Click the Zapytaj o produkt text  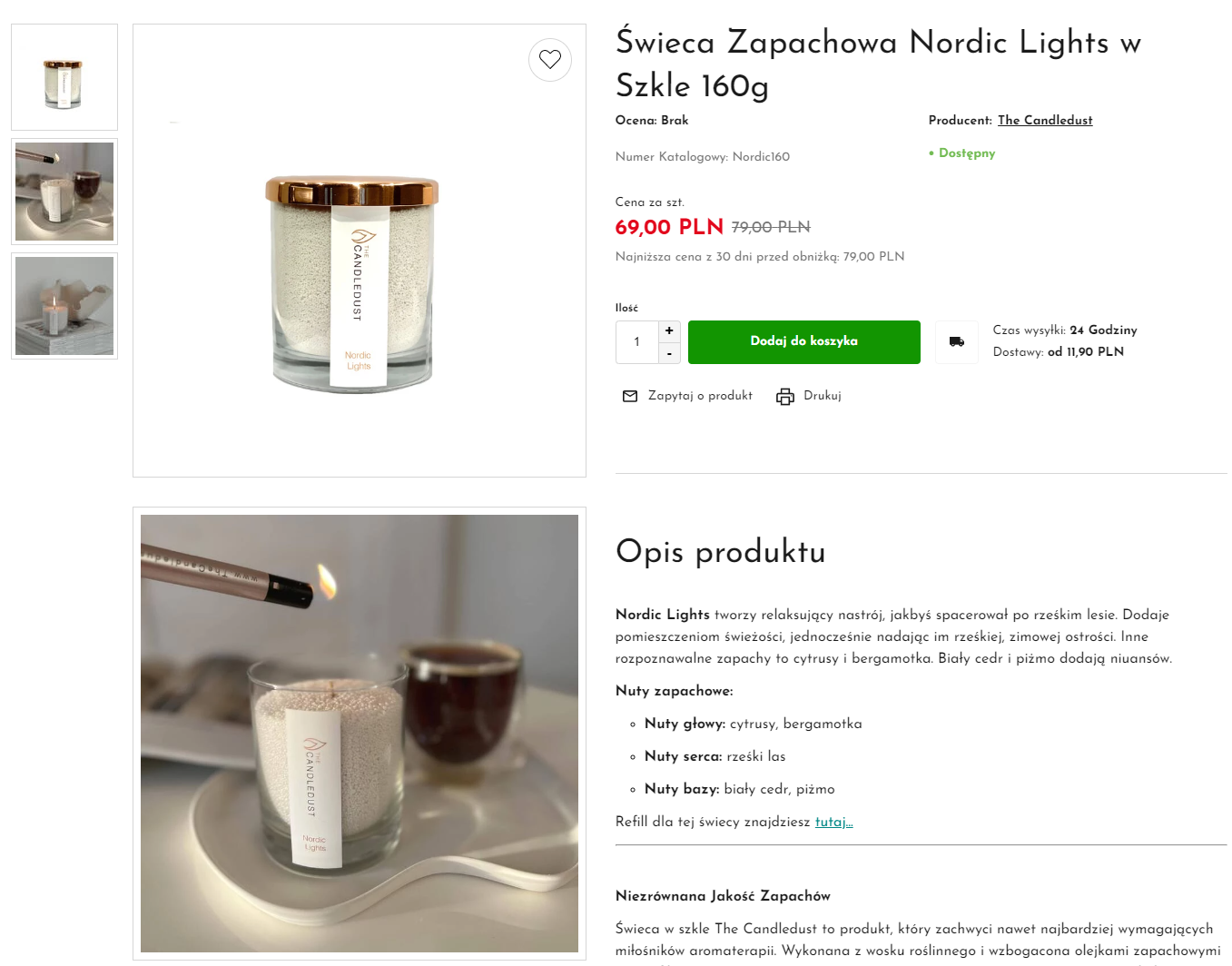click(700, 396)
